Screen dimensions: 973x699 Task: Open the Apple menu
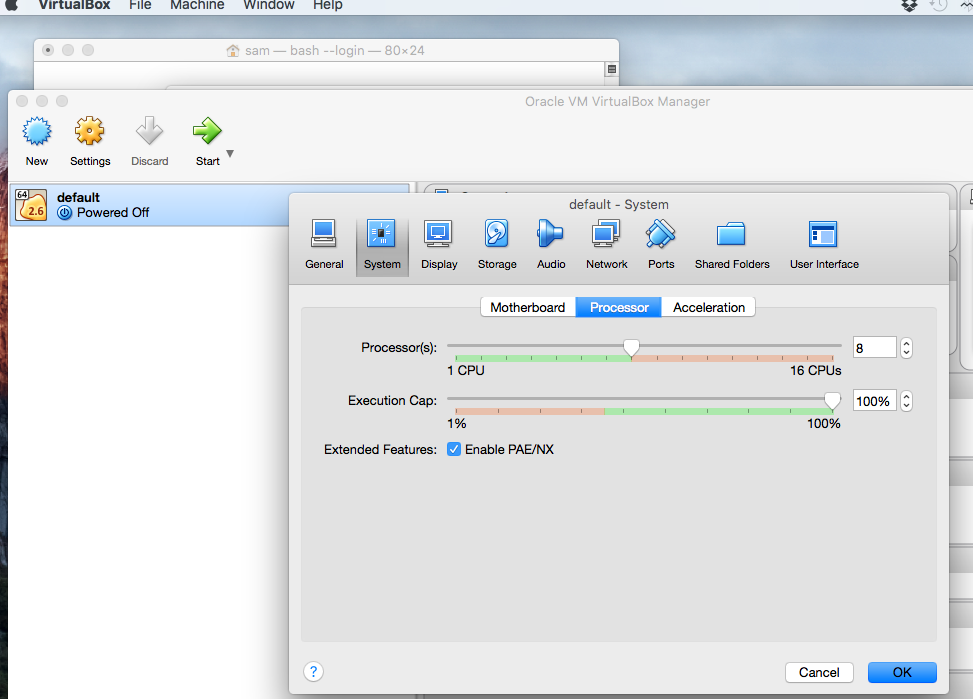(12, 5)
